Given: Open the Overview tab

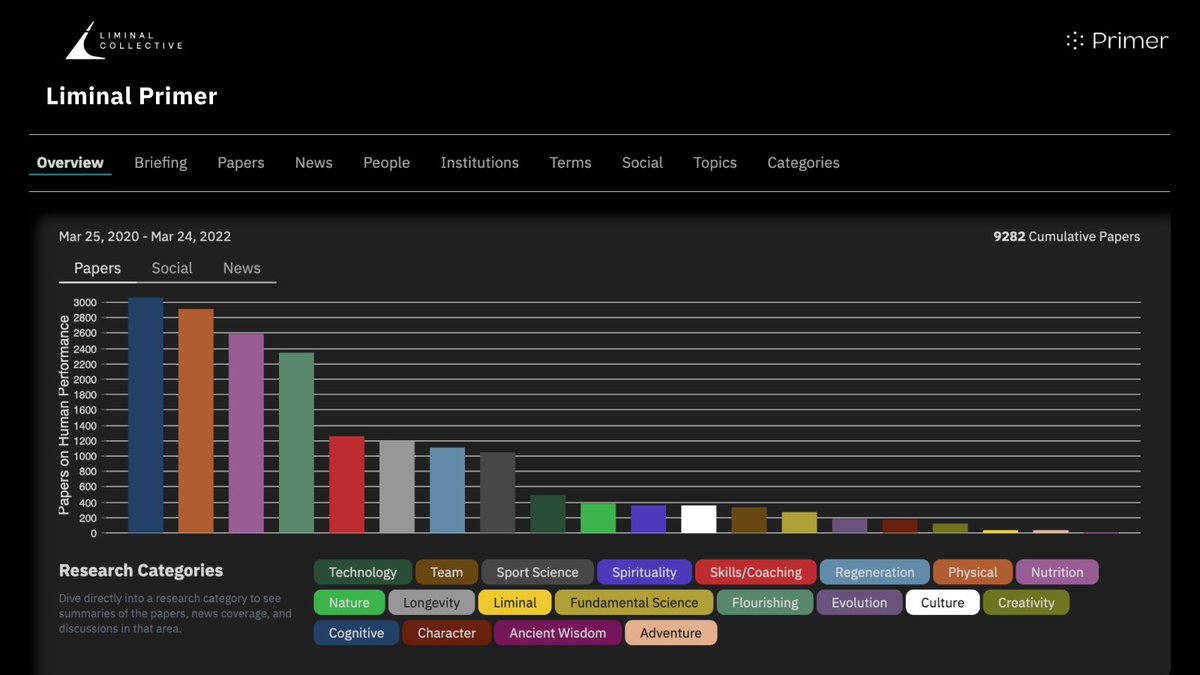Looking at the screenshot, I should 70,162.
